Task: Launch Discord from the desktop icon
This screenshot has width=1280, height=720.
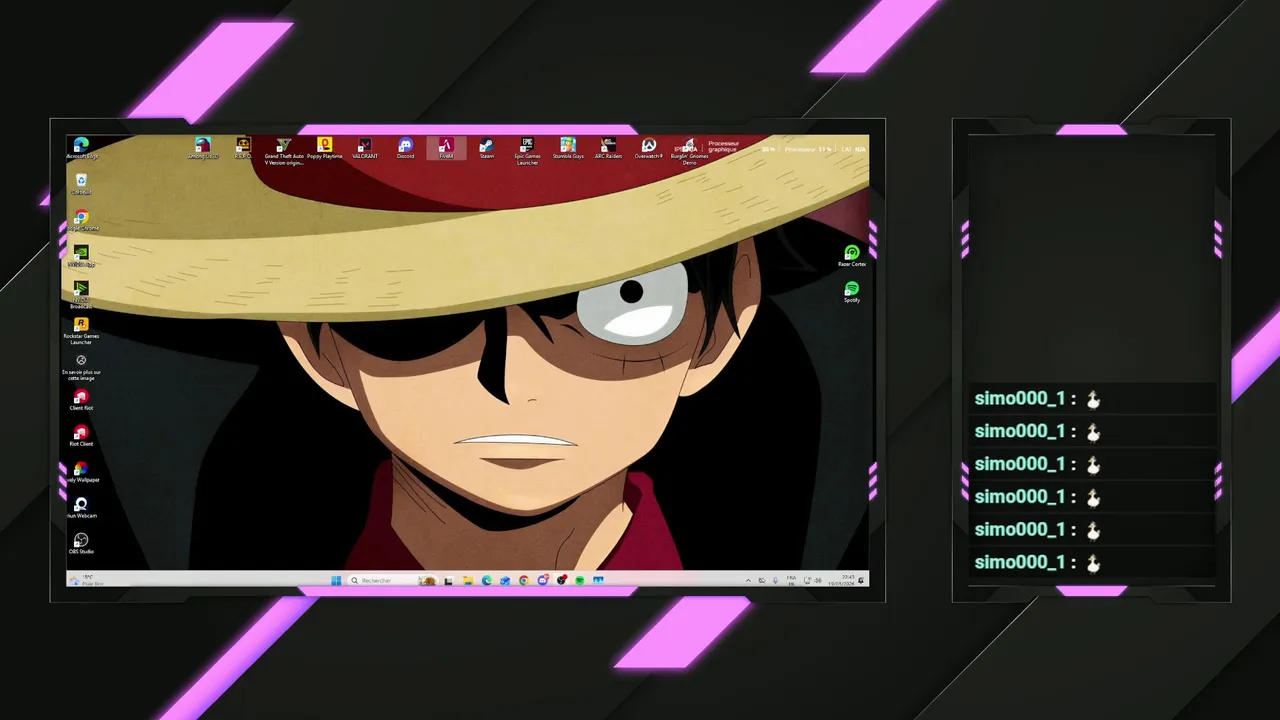Action: click(405, 148)
